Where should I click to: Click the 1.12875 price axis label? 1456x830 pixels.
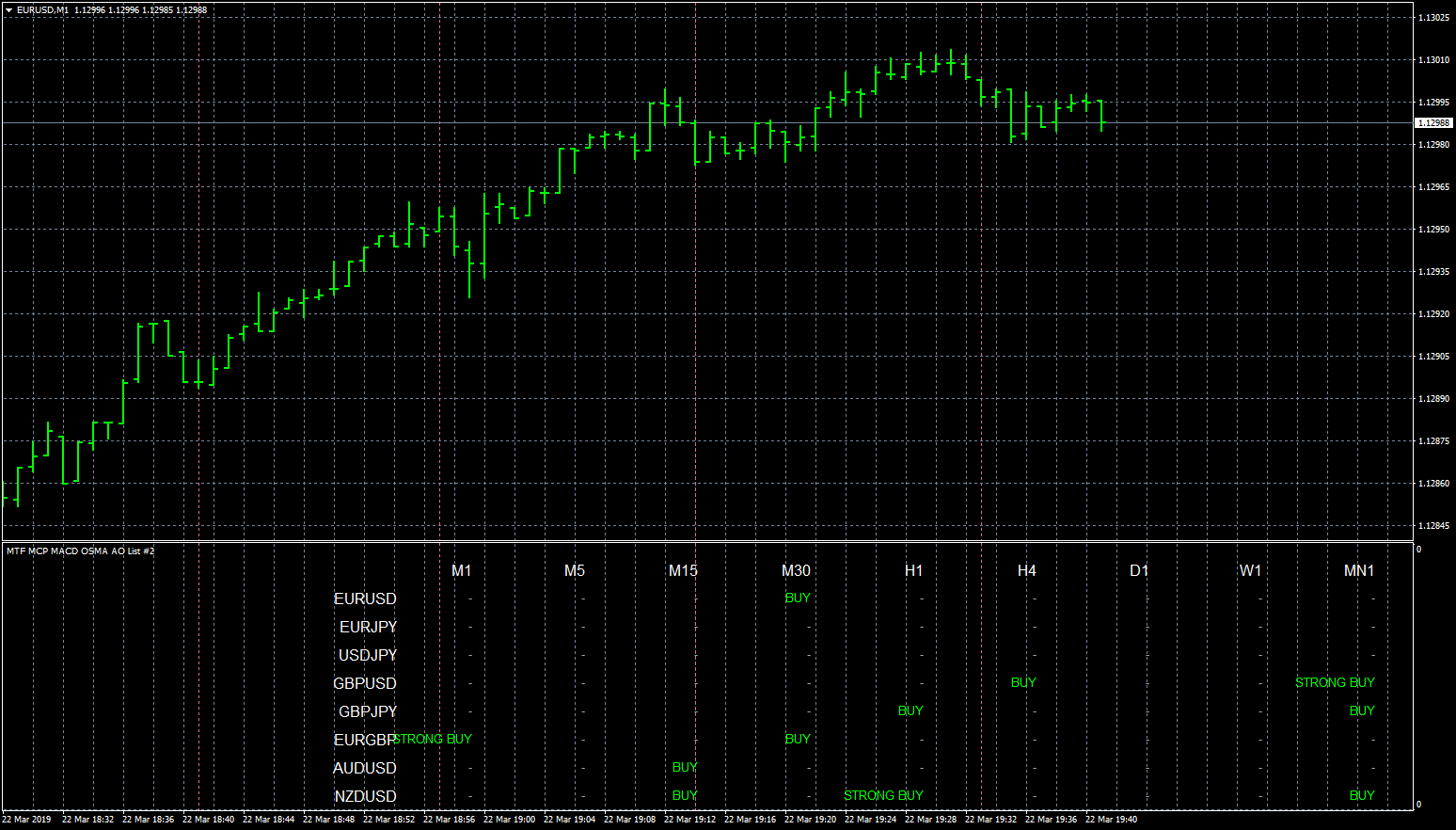pyautogui.click(x=1433, y=441)
